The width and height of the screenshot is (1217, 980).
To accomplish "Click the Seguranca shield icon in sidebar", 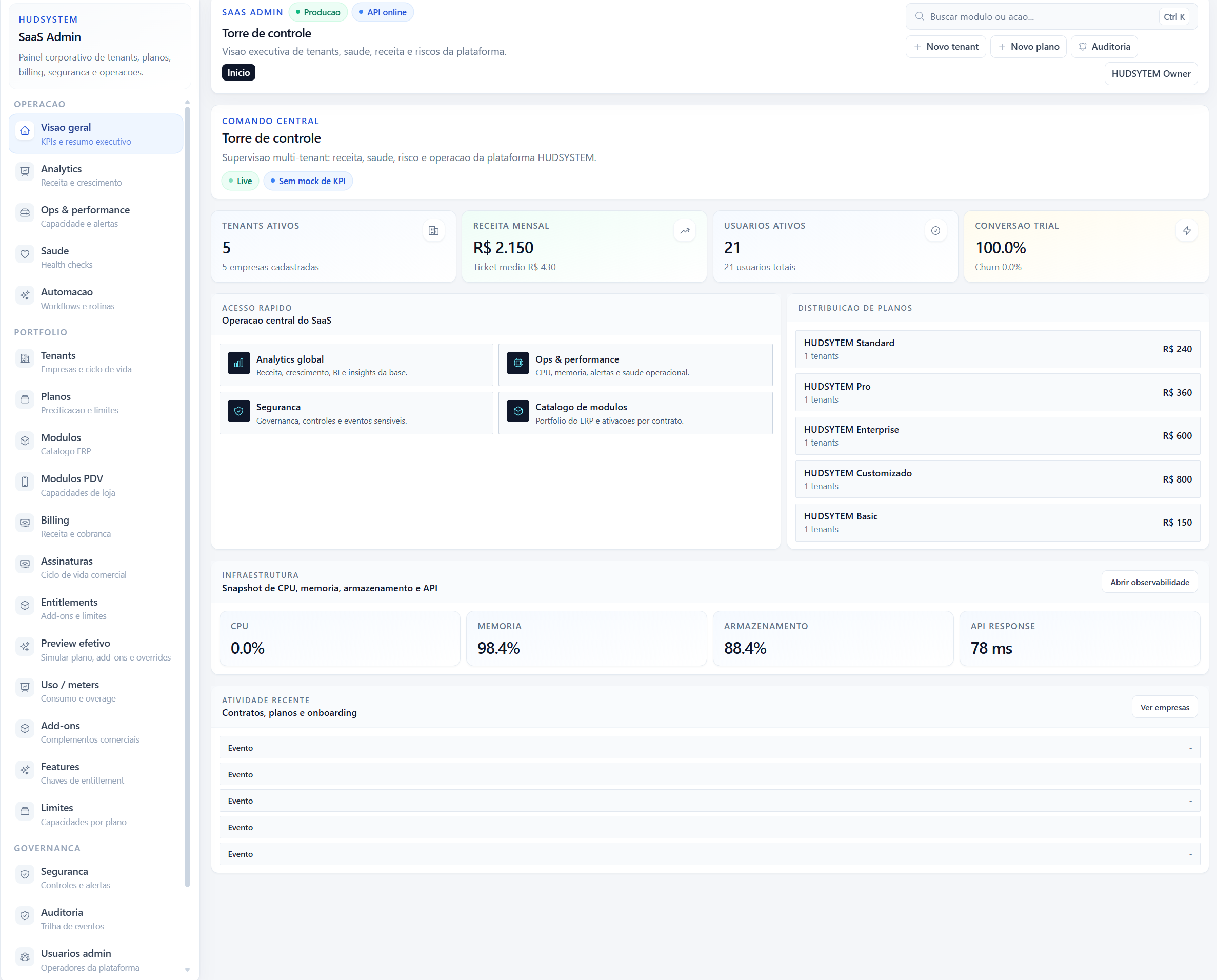I will [x=25, y=874].
